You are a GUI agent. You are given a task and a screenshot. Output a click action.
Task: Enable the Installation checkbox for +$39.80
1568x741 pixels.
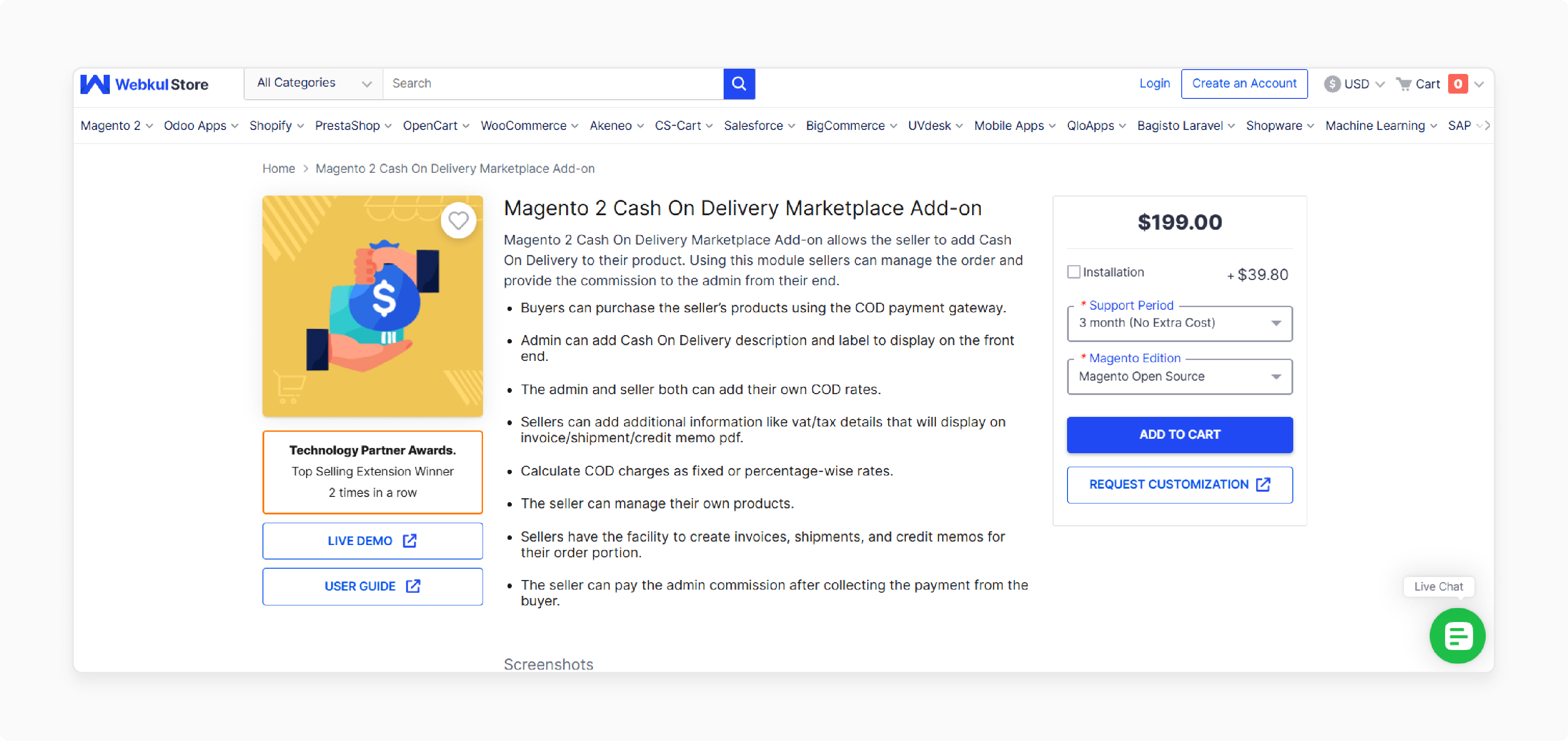[1074, 271]
